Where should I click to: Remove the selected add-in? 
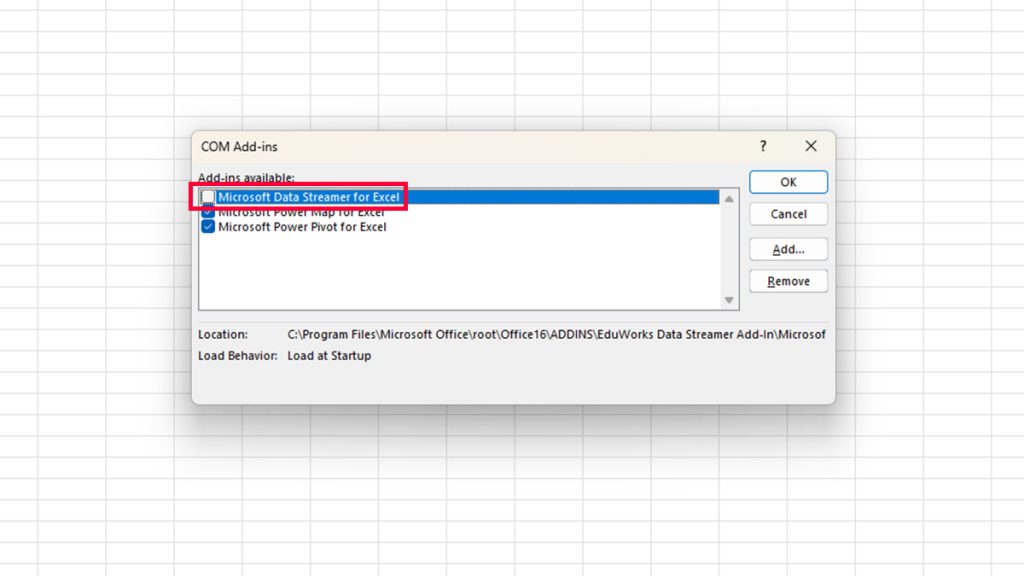click(x=788, y=281)
